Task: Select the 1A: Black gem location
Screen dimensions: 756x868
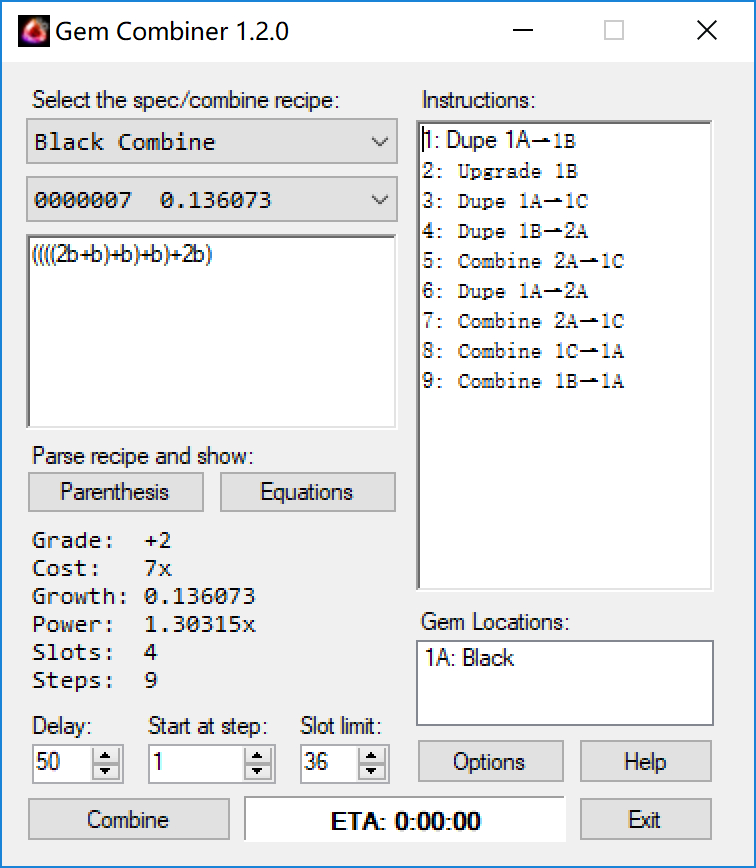Action: click(468, 658)
